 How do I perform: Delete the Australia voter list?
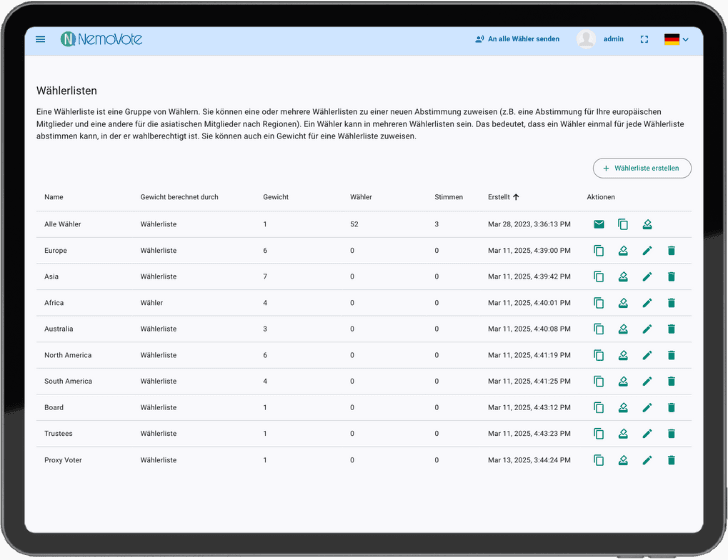671,329
